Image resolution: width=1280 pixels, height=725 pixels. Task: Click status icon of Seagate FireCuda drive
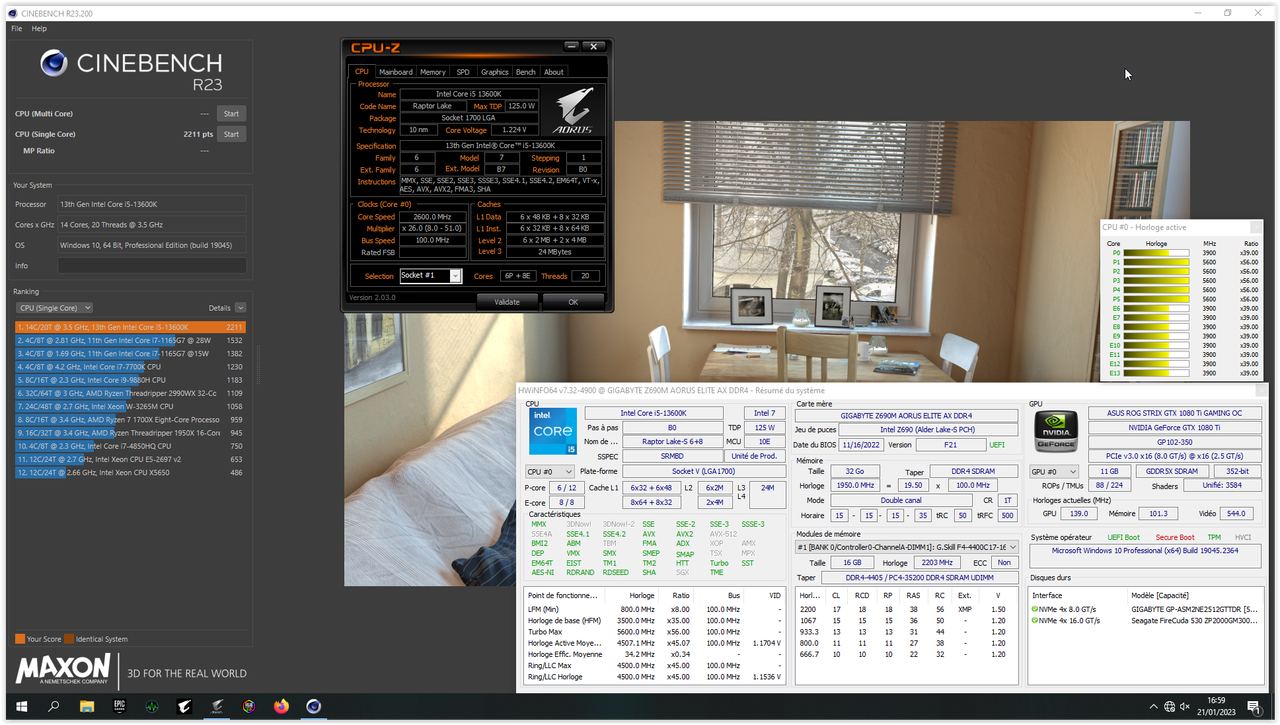[1035, 621]
